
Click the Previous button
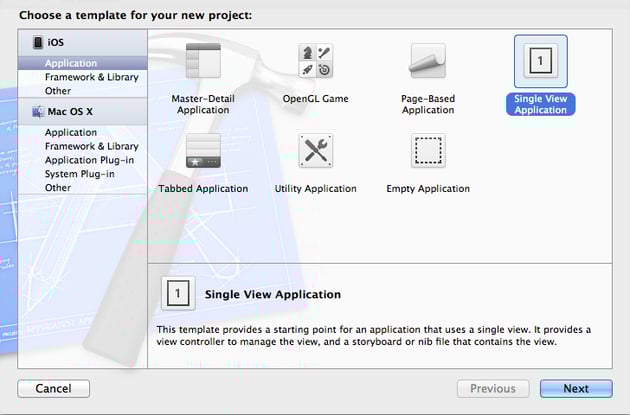[x=493, y=389]
